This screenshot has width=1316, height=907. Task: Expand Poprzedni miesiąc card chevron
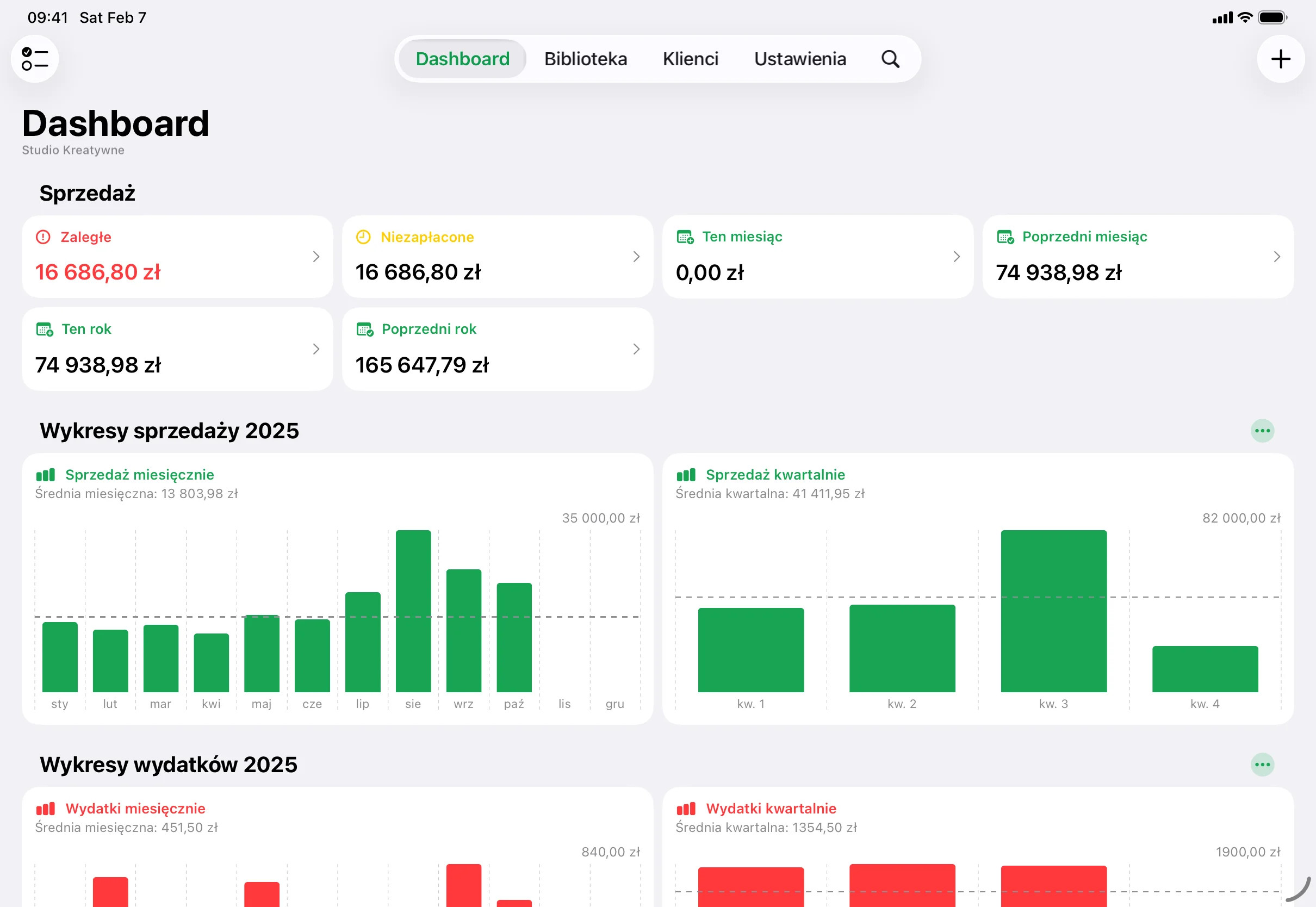coord(1277,257)
